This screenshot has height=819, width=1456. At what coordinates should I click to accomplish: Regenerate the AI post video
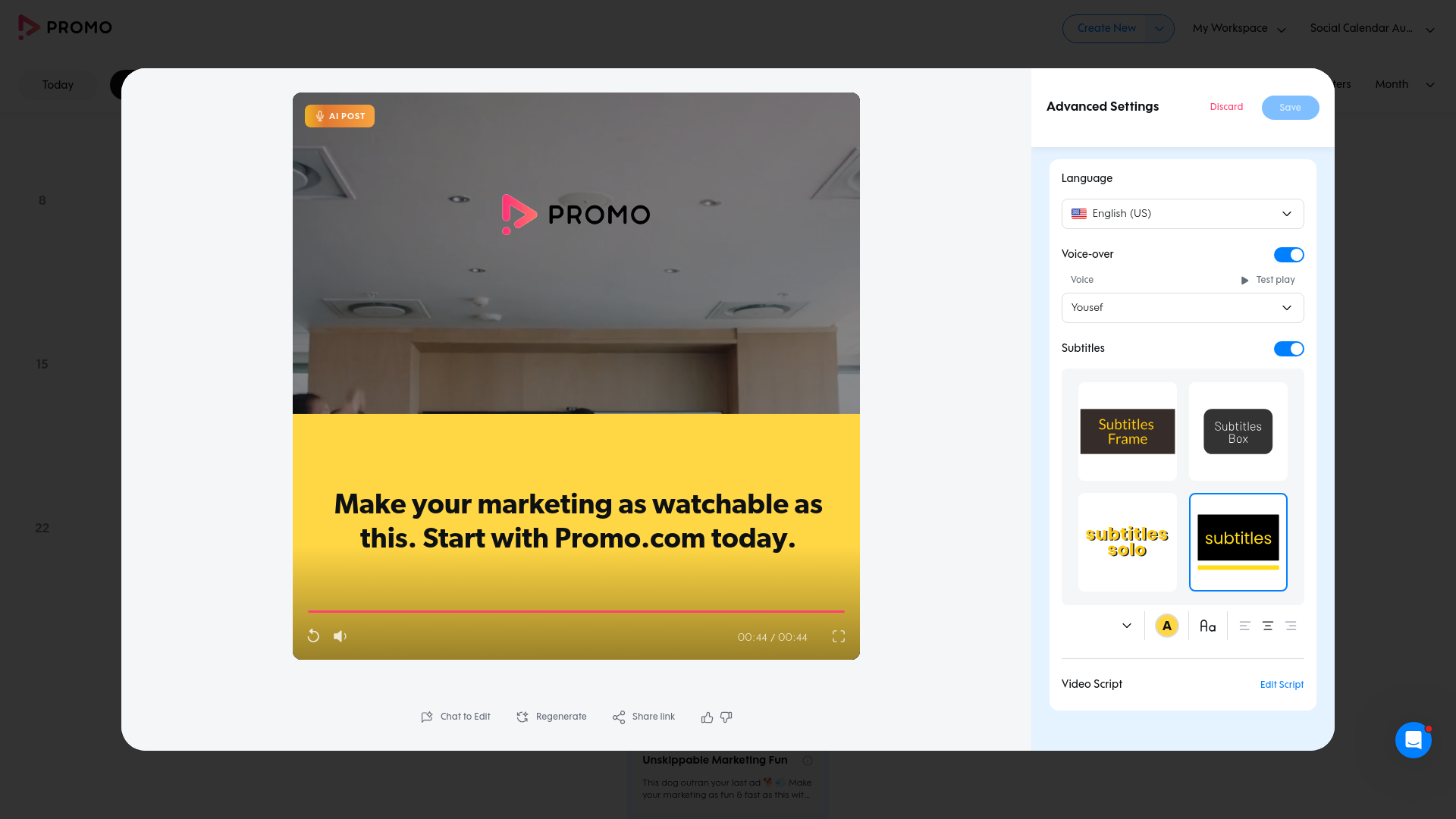tap(551, 717)
